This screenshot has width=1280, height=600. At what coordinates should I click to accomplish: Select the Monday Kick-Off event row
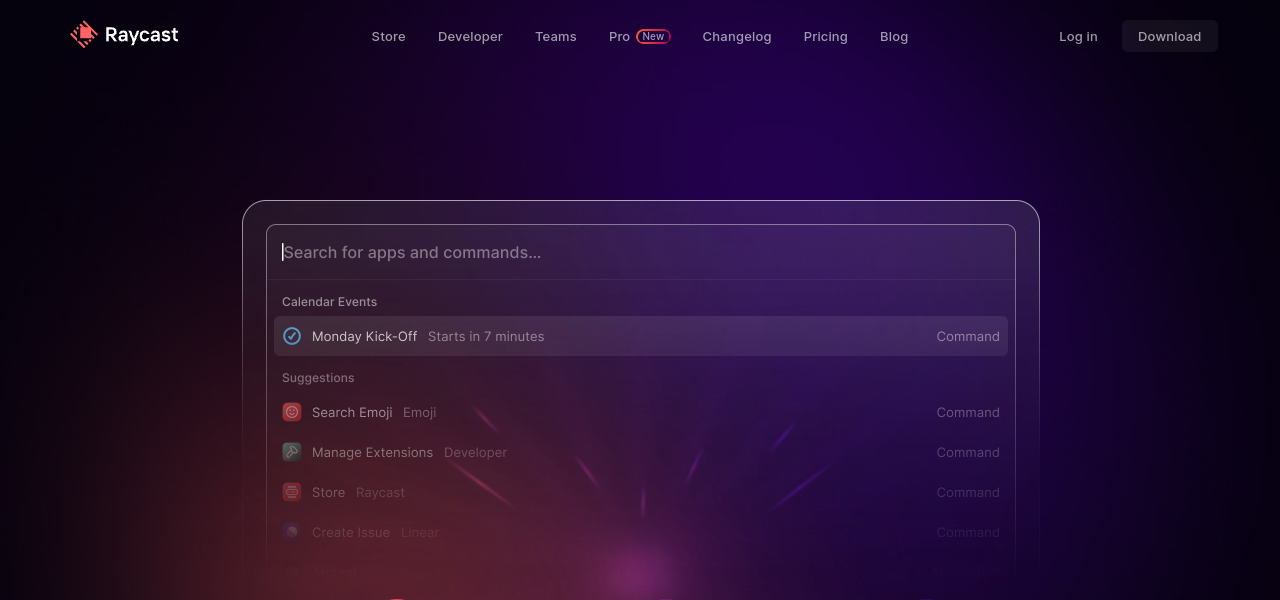click(x=640, y=336)
